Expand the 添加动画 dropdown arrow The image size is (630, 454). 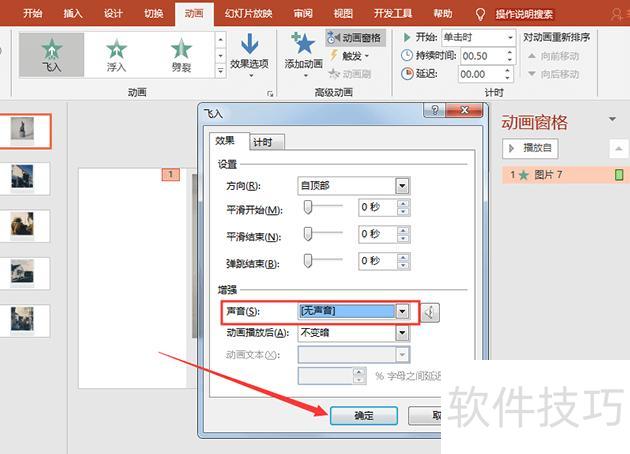pos(305,75)
